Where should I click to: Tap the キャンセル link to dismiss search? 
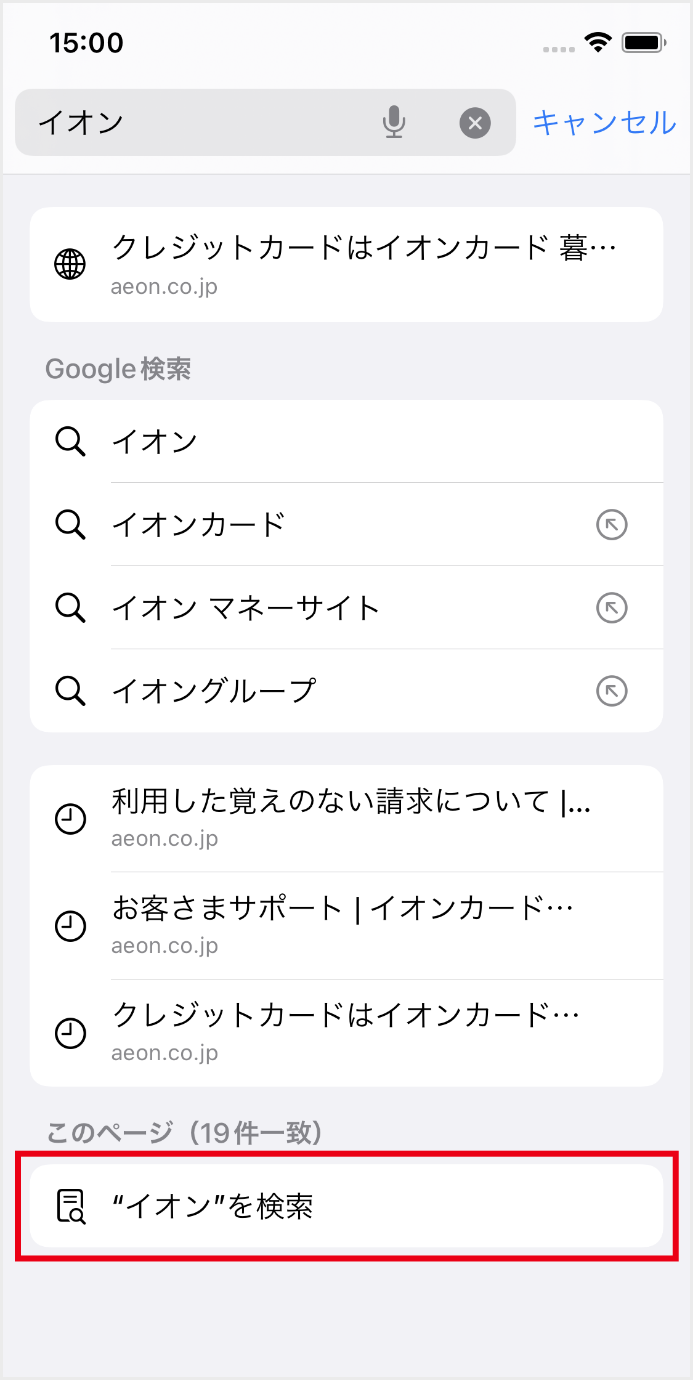603,122
